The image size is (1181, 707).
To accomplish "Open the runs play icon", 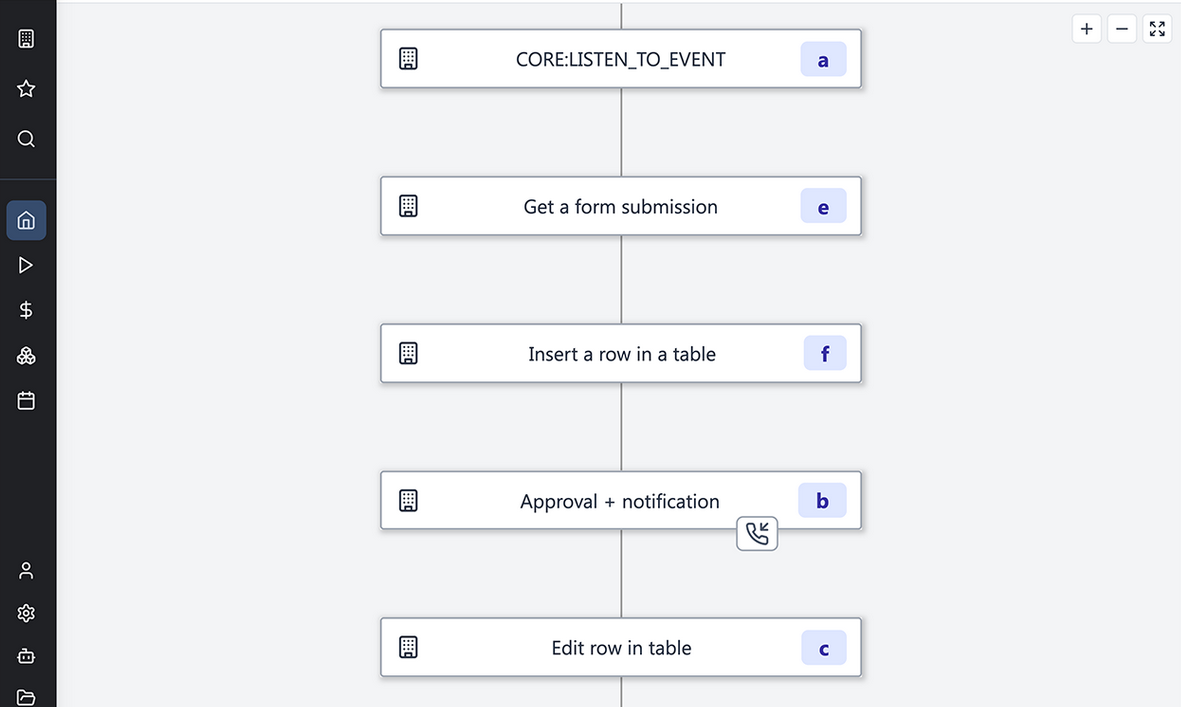I will [x=26, y=265].
